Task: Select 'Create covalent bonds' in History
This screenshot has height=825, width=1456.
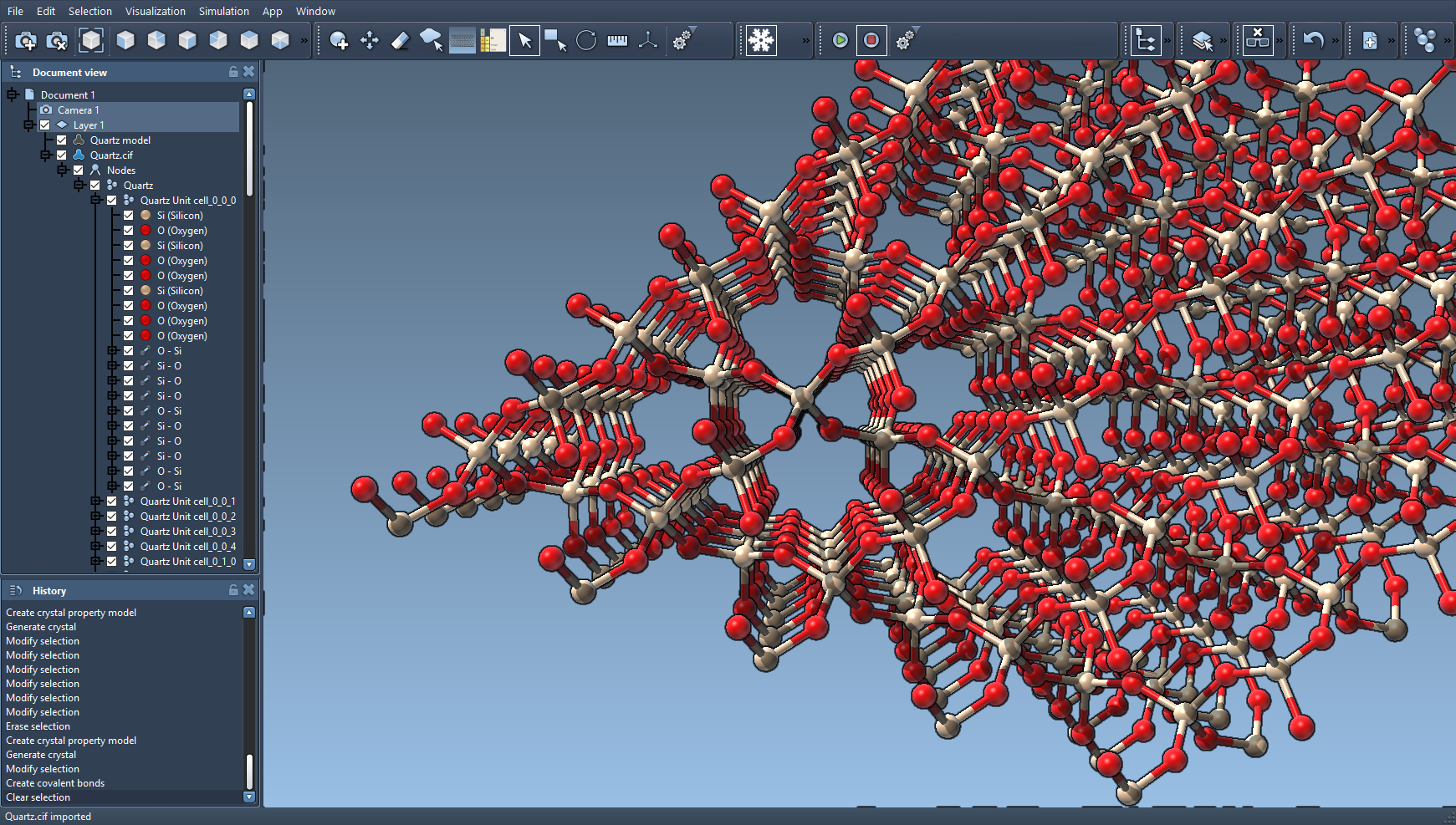Action: pyautogui.click(x=55, y=783)
